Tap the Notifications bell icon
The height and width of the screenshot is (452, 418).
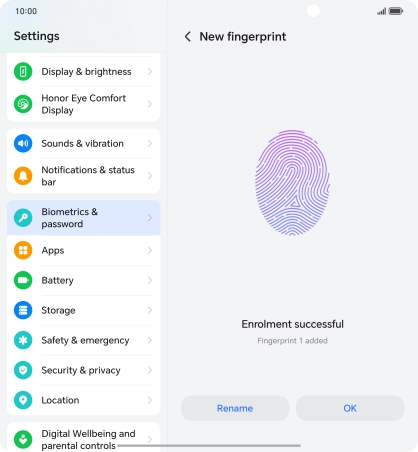pyautogui.click(x=23, y=176)
